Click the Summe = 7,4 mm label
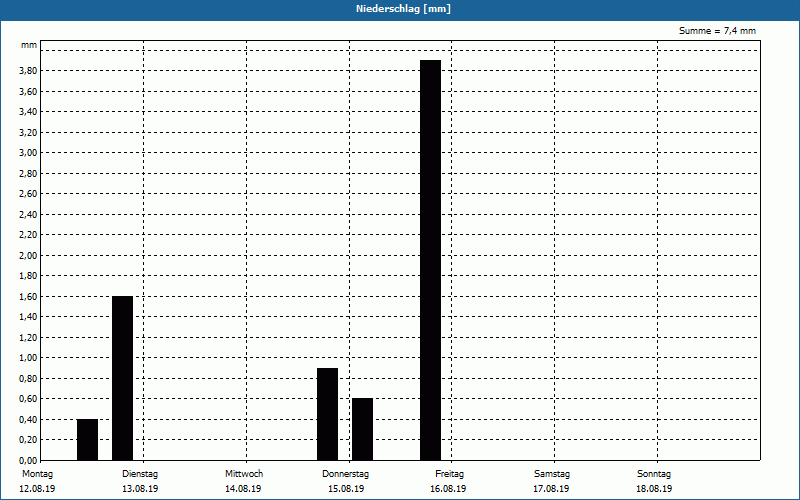This screenshot has height=500, width=800. (x=717, y=31)
